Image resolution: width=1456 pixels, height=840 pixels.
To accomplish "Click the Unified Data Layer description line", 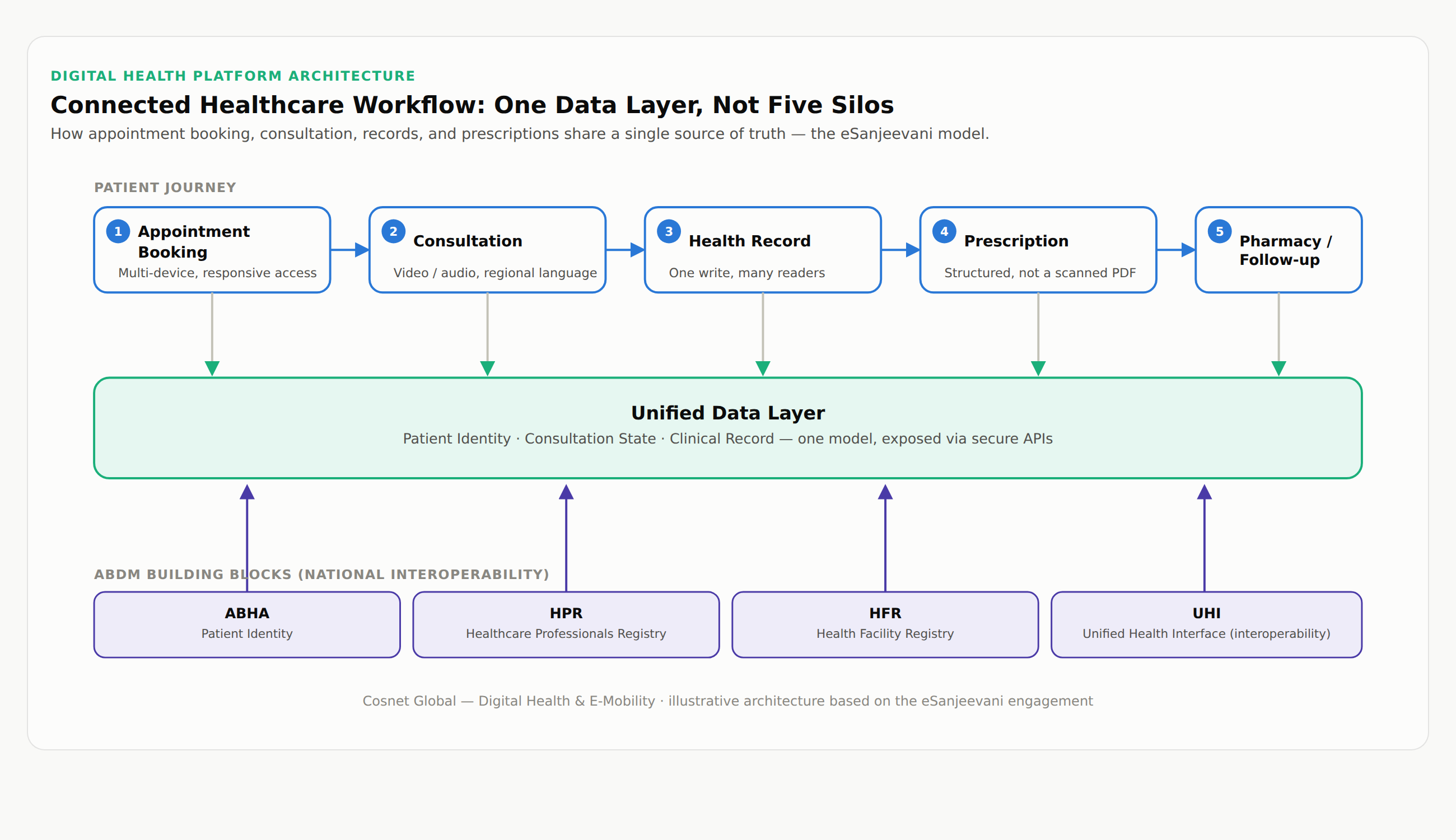I will point(728,439).
